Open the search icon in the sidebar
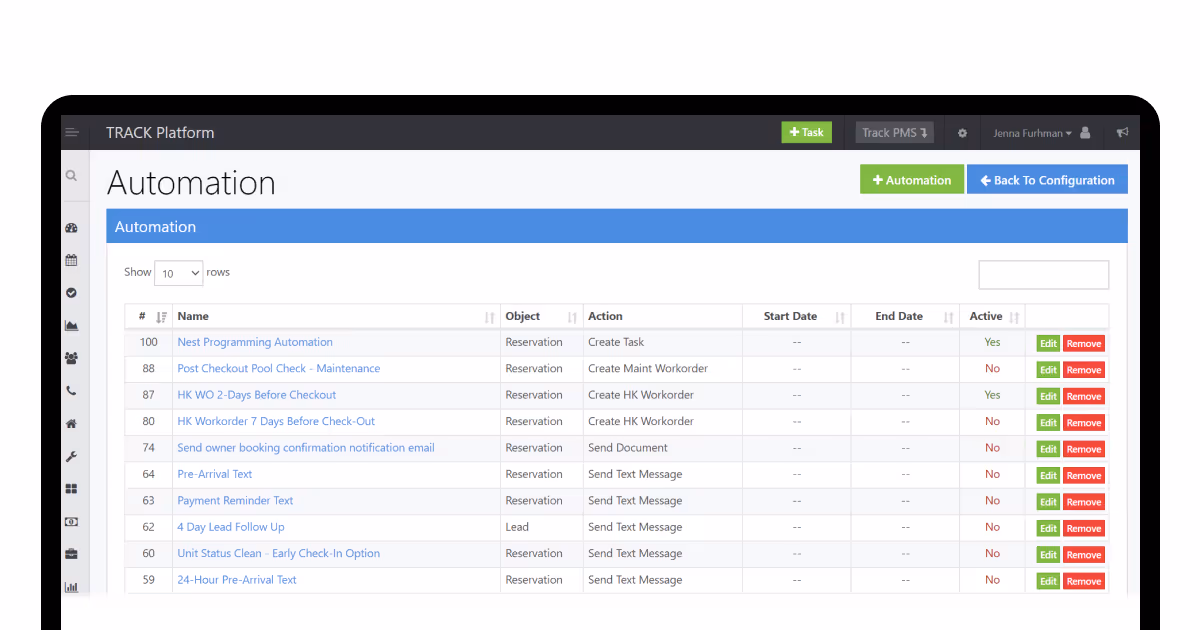The width and height of the screenshot is (1200, 630). click(71, 175)
